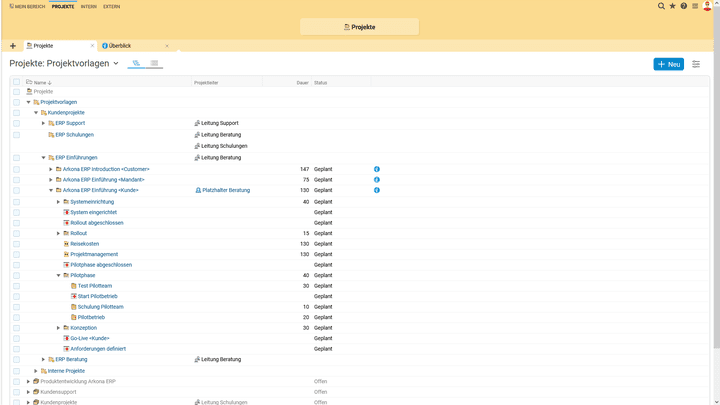
Task: Switch to the Überblick tab
Action: [x=120, y=46]
